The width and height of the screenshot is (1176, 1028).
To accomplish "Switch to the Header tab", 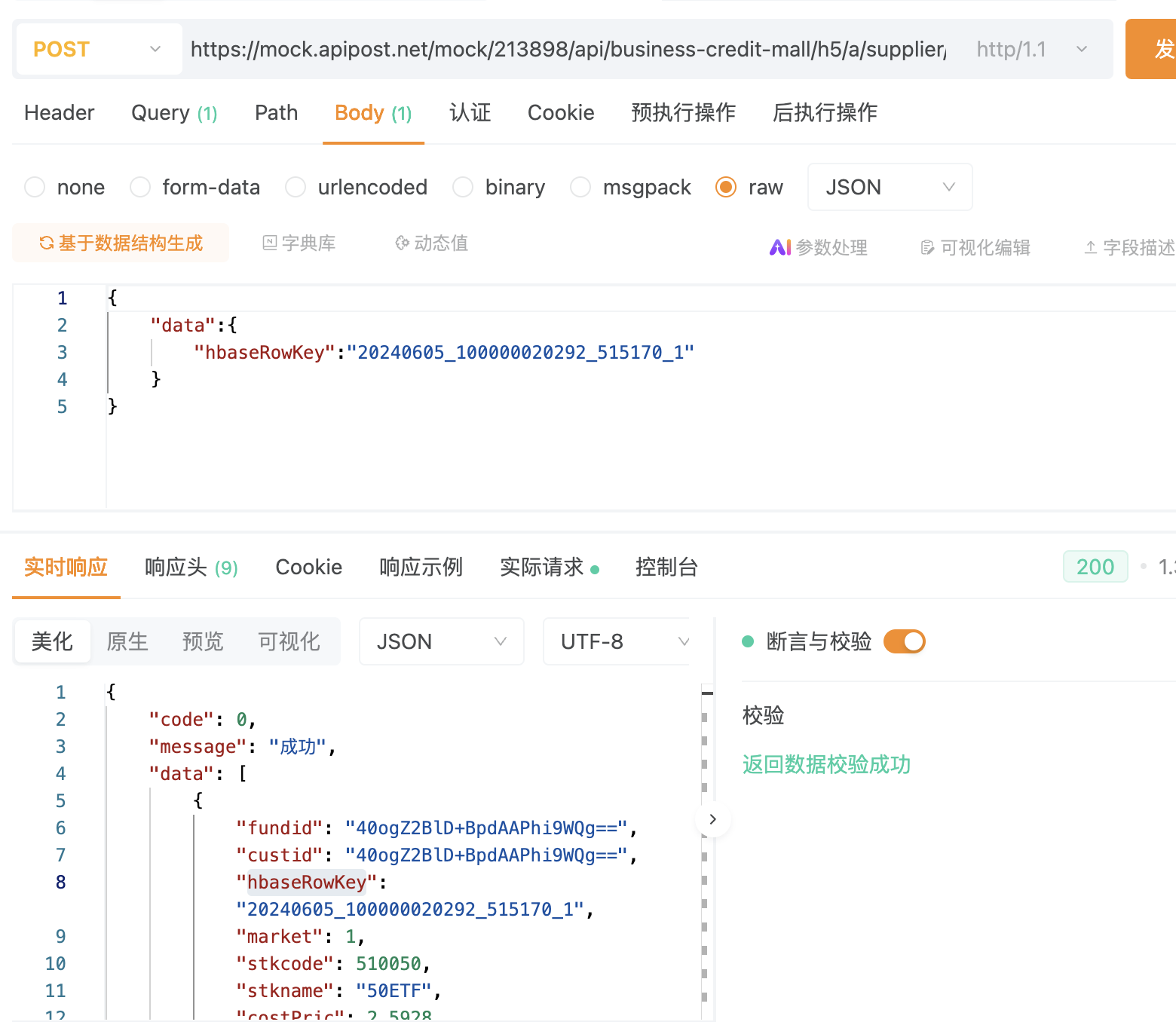I will point(59,113).
